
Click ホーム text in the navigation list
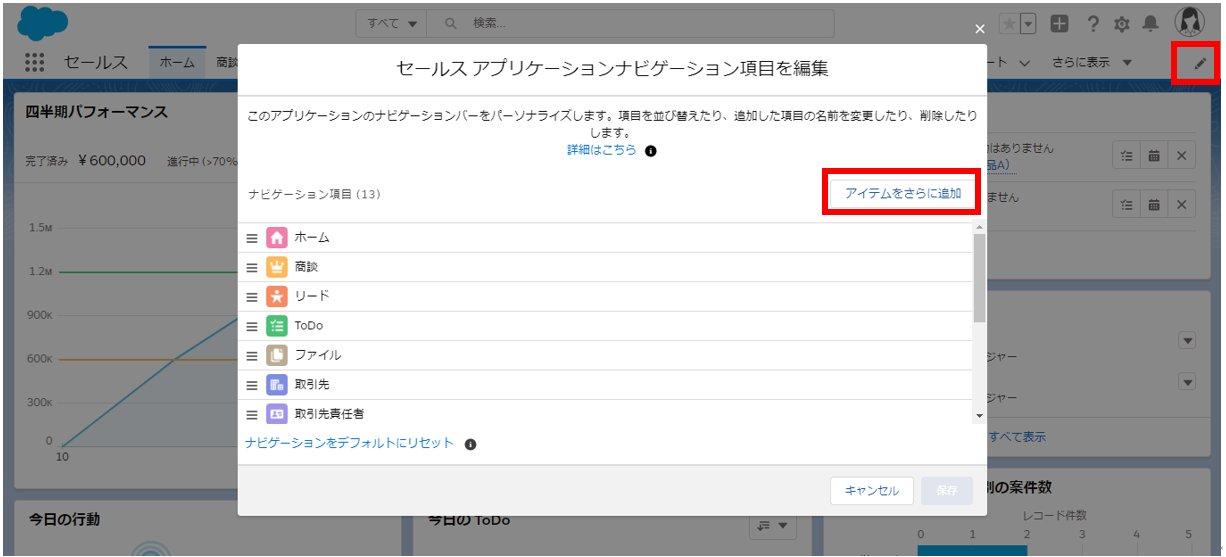pyautogui.click(x=312, y=238)
